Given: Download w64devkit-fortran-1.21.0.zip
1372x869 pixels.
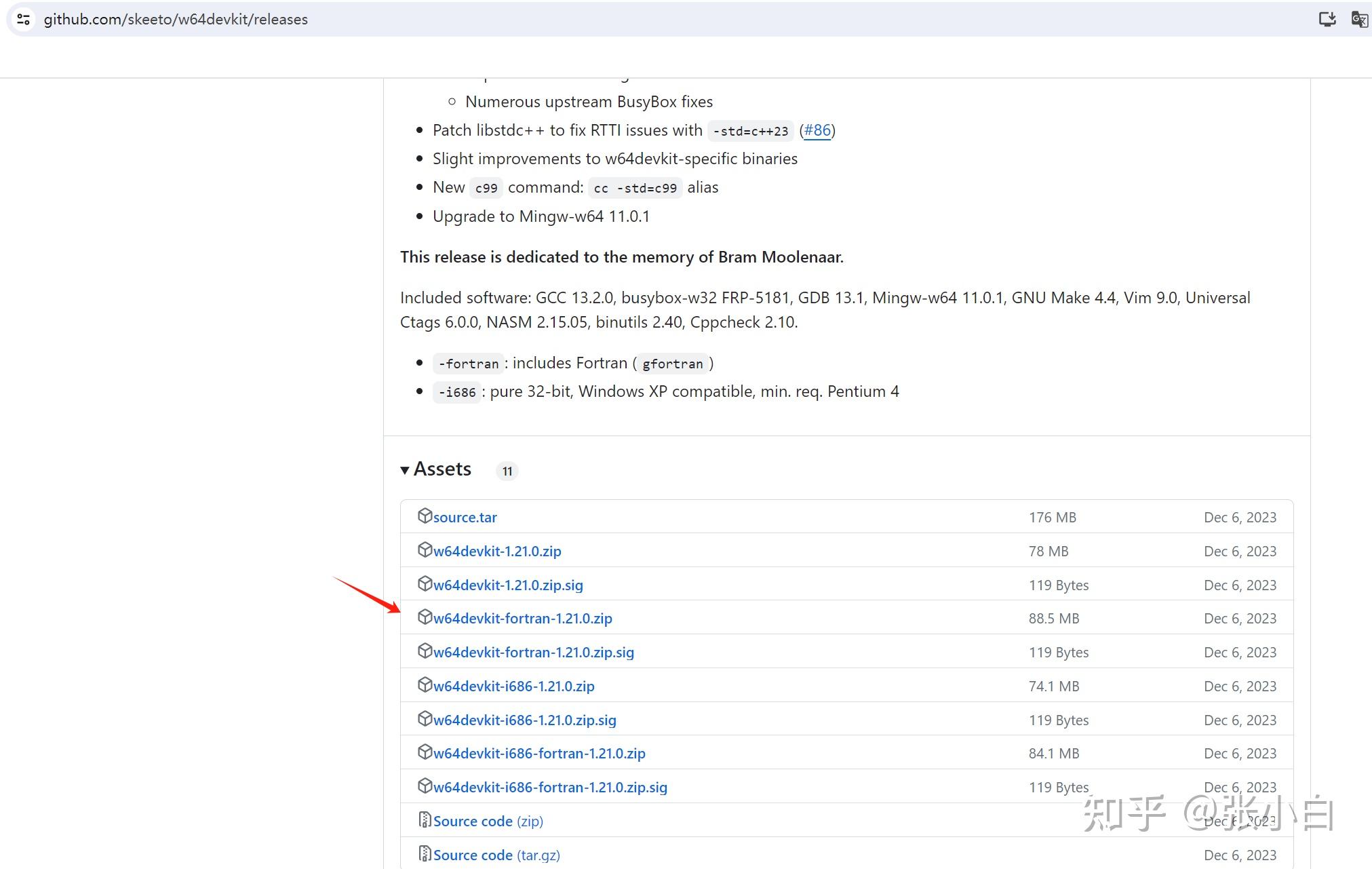Looking at the screenshot, I should tap(523, 619).
